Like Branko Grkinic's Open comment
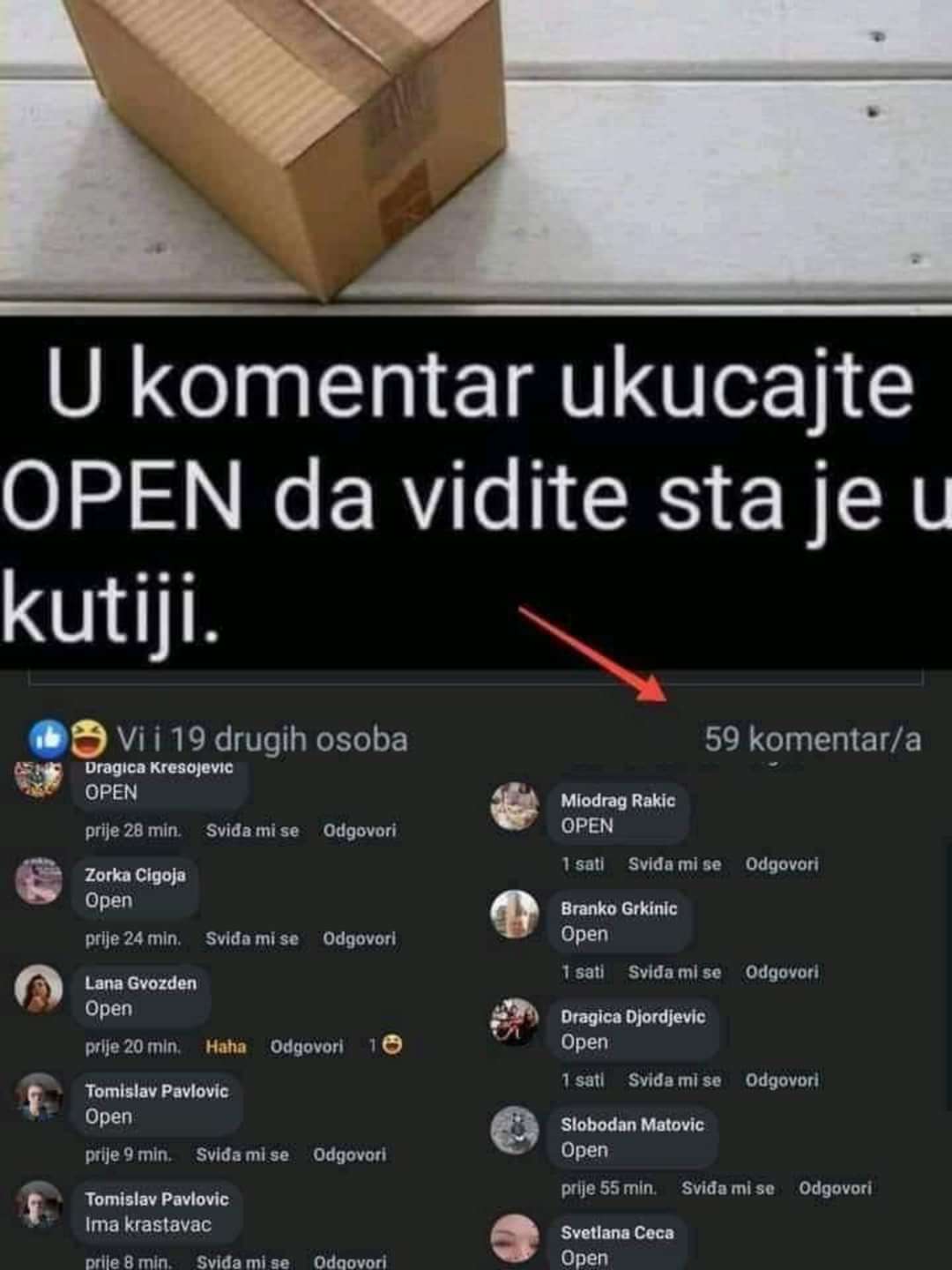This screenshot has width=952, height=1270. [x=674, y=972]
